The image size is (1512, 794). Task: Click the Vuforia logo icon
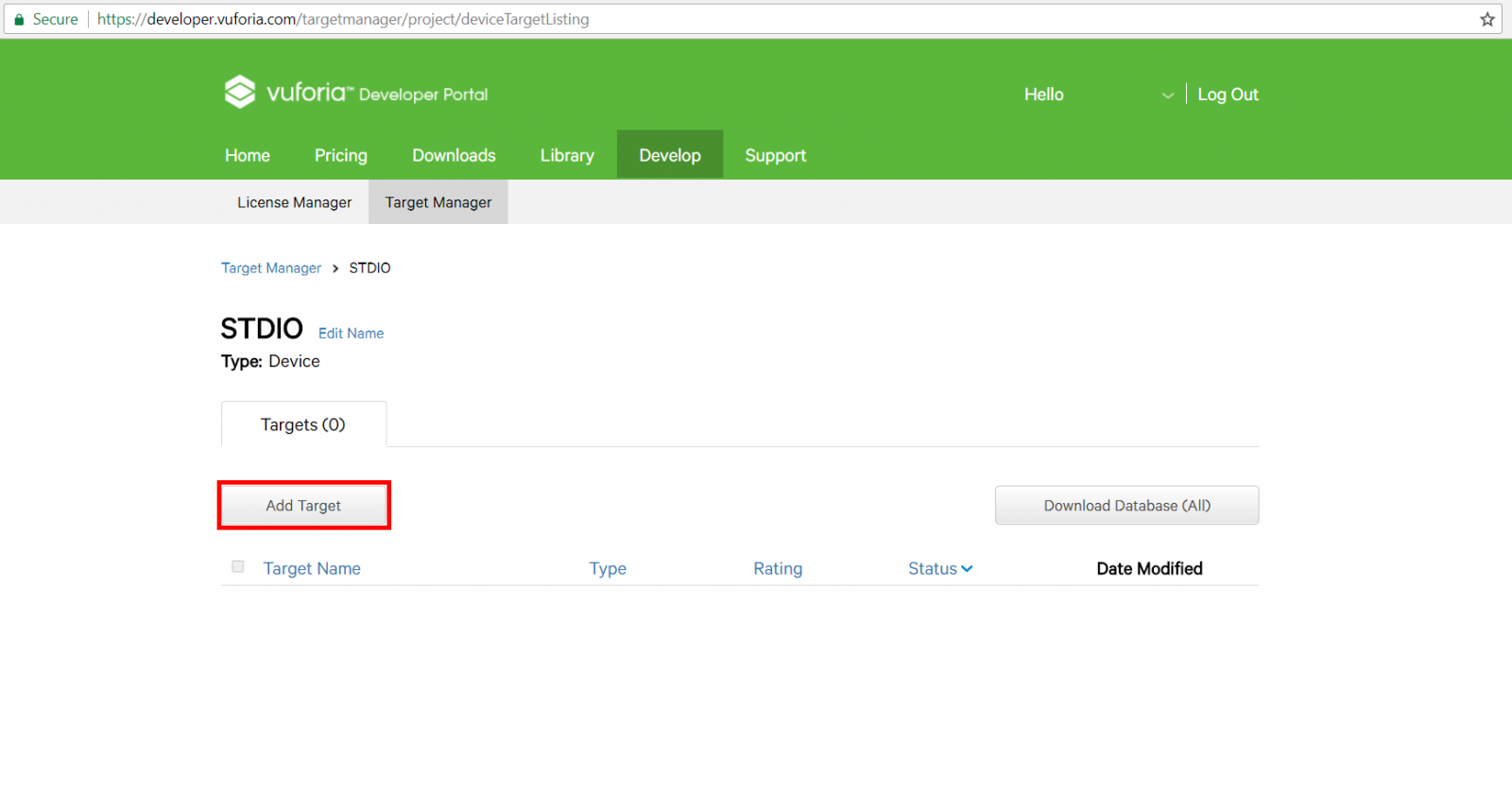(240, 92)
